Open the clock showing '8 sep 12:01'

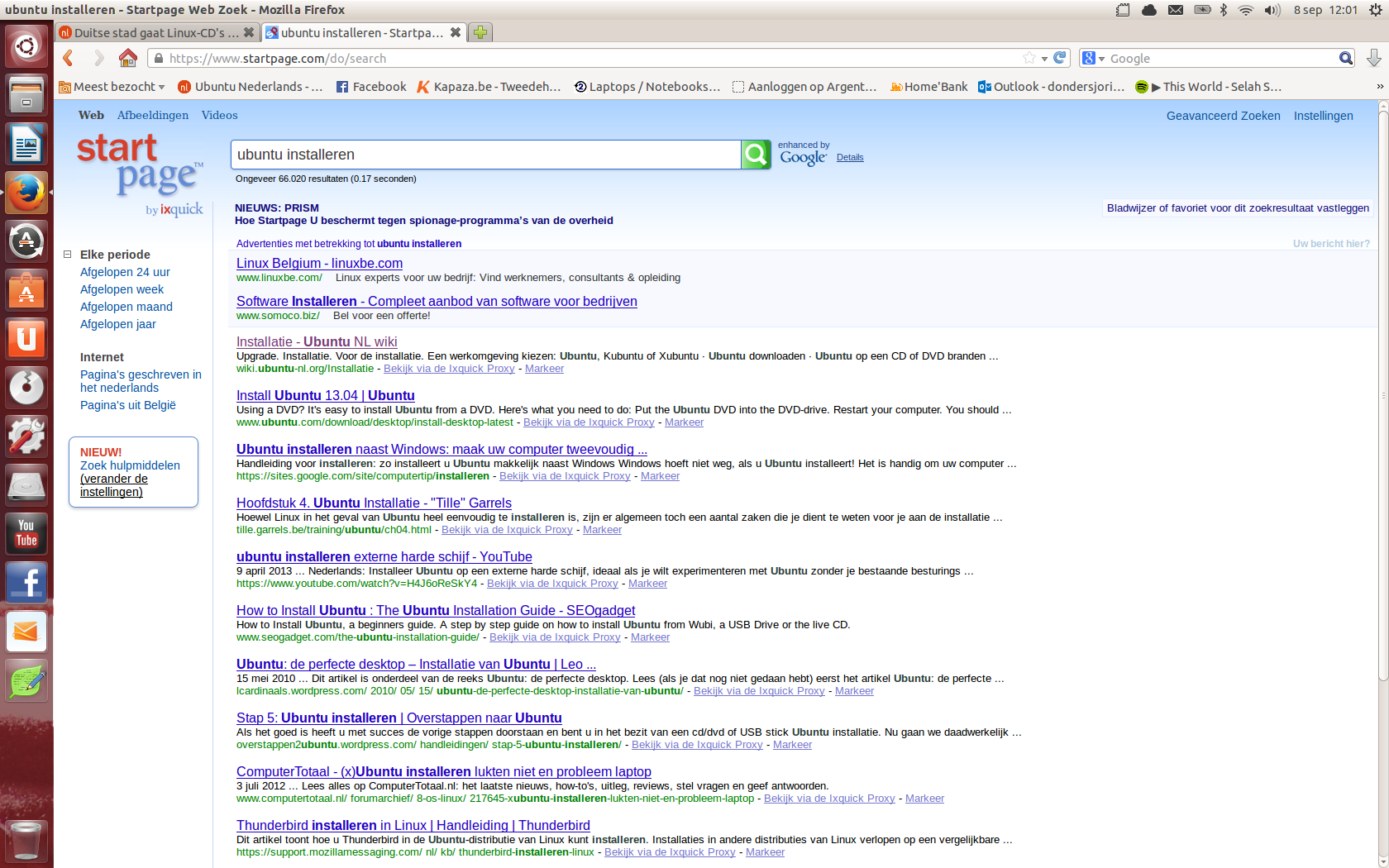(x=1326, y=10)
